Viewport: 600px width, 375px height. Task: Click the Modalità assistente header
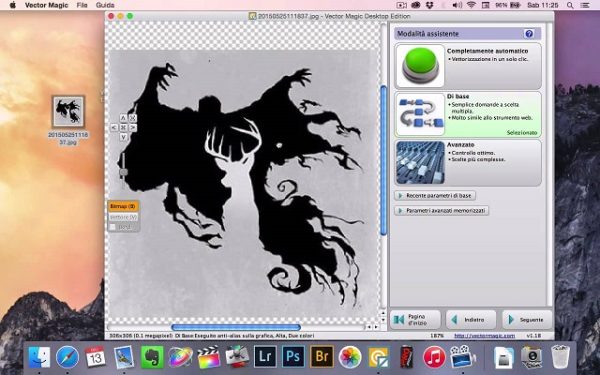click(468, 34)
